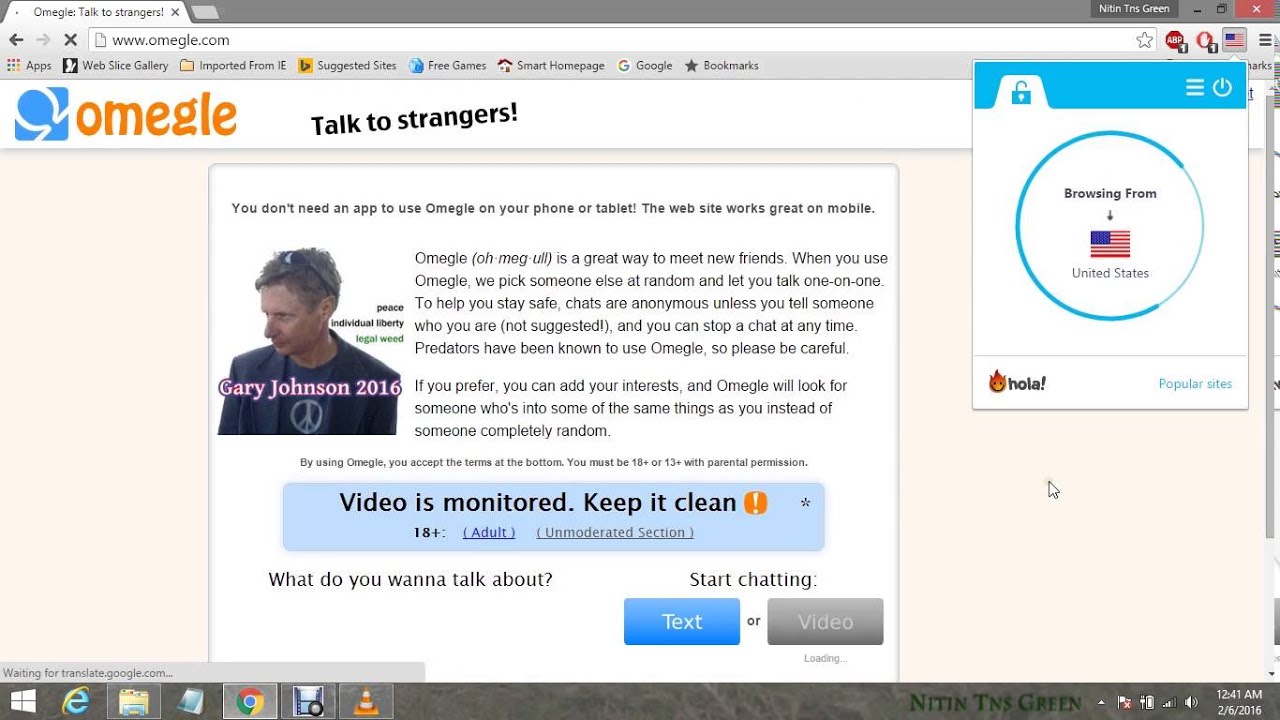Image resolution: width=1280 pixels, height=720 pixels.
Task: Open the Imported From IE bookmarks folder
Action: coord(233,66)
